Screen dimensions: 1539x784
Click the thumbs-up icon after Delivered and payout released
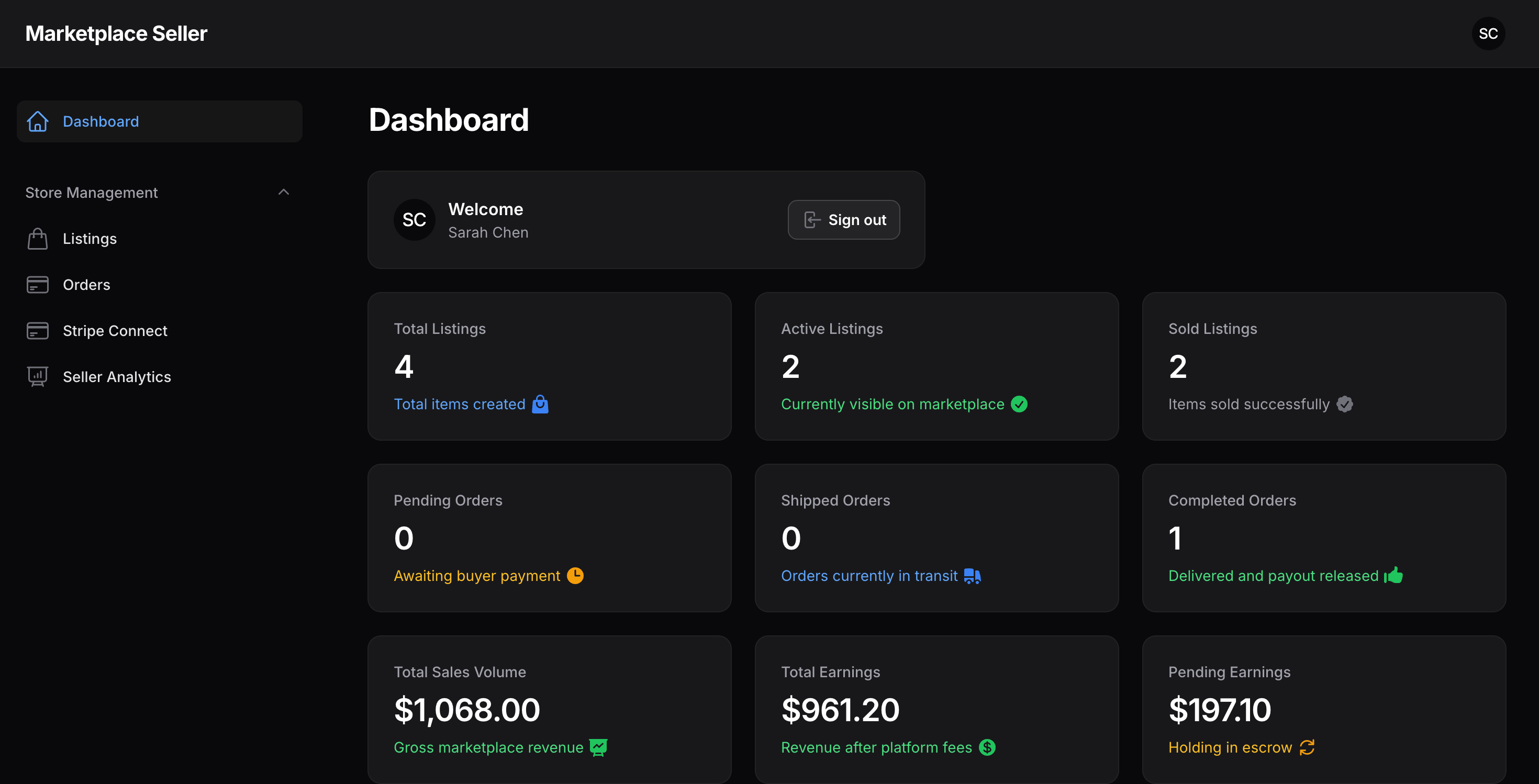click(x=1394, y=575)
